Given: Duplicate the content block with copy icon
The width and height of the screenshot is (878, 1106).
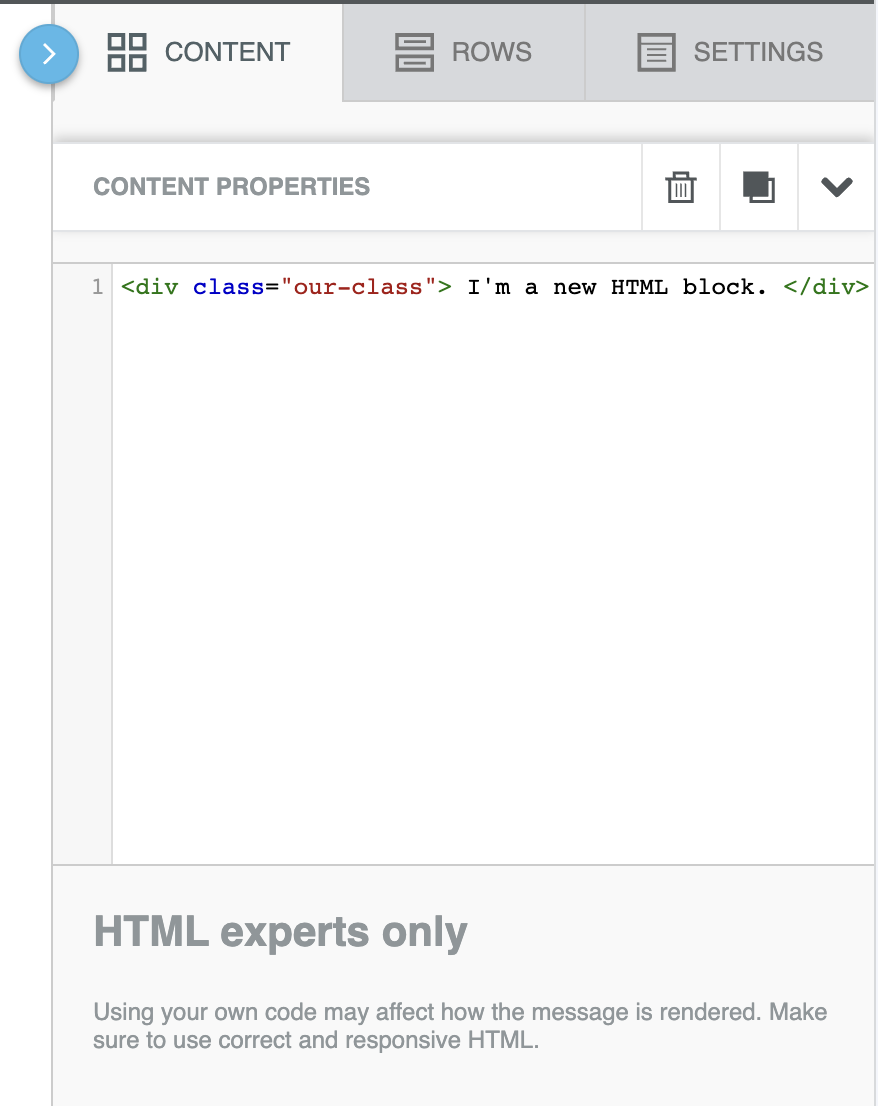Looking at the screenshot, I should [x=759, y=187].
